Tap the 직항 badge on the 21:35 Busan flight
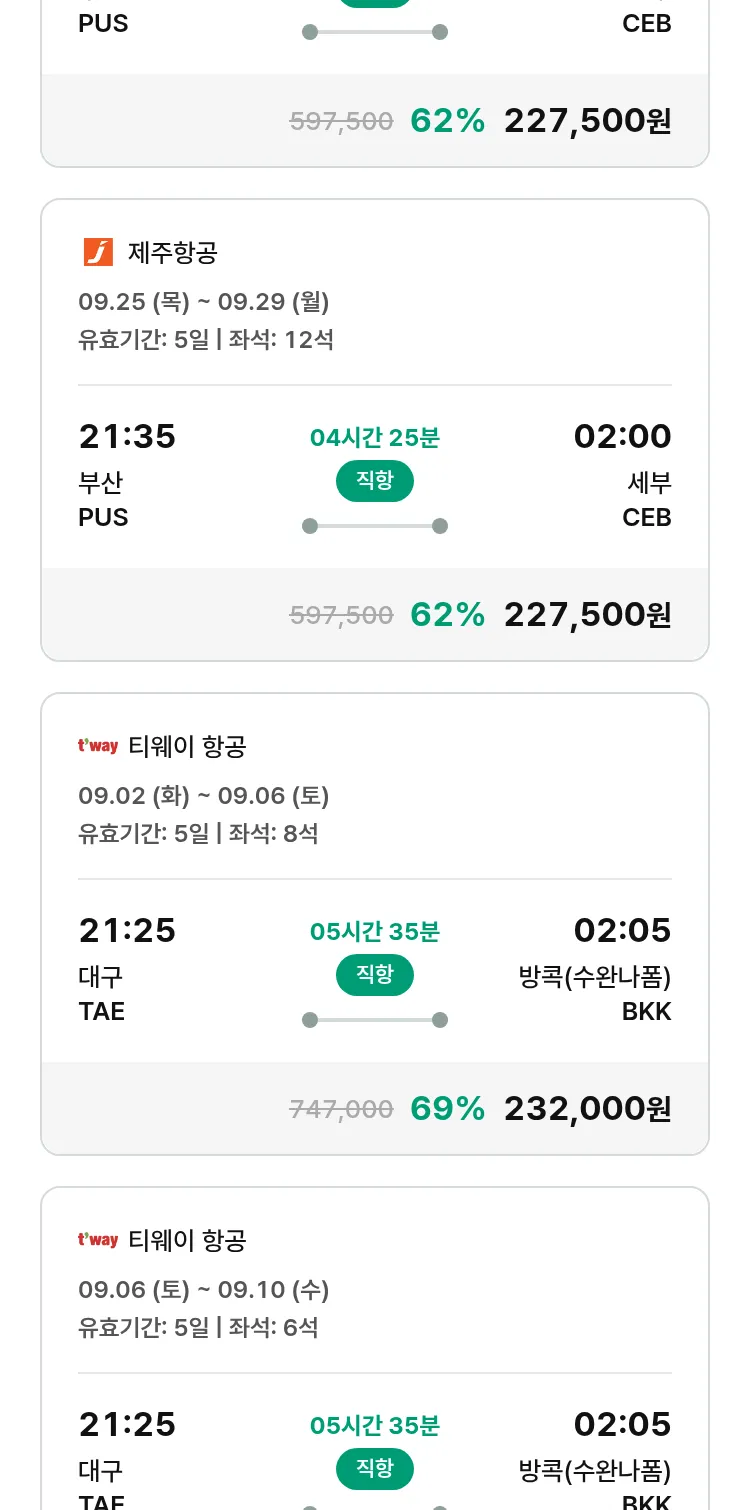 coord(374,481)
